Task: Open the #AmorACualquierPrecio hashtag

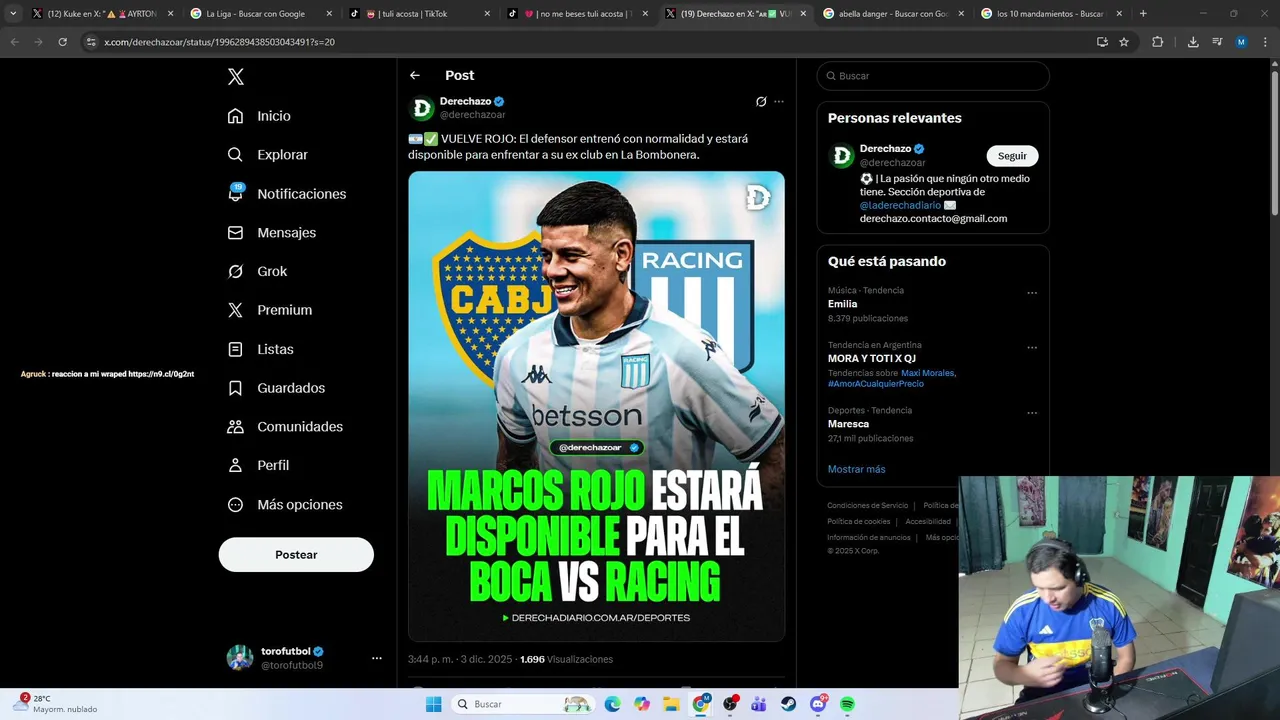Action: click(876, 384)
